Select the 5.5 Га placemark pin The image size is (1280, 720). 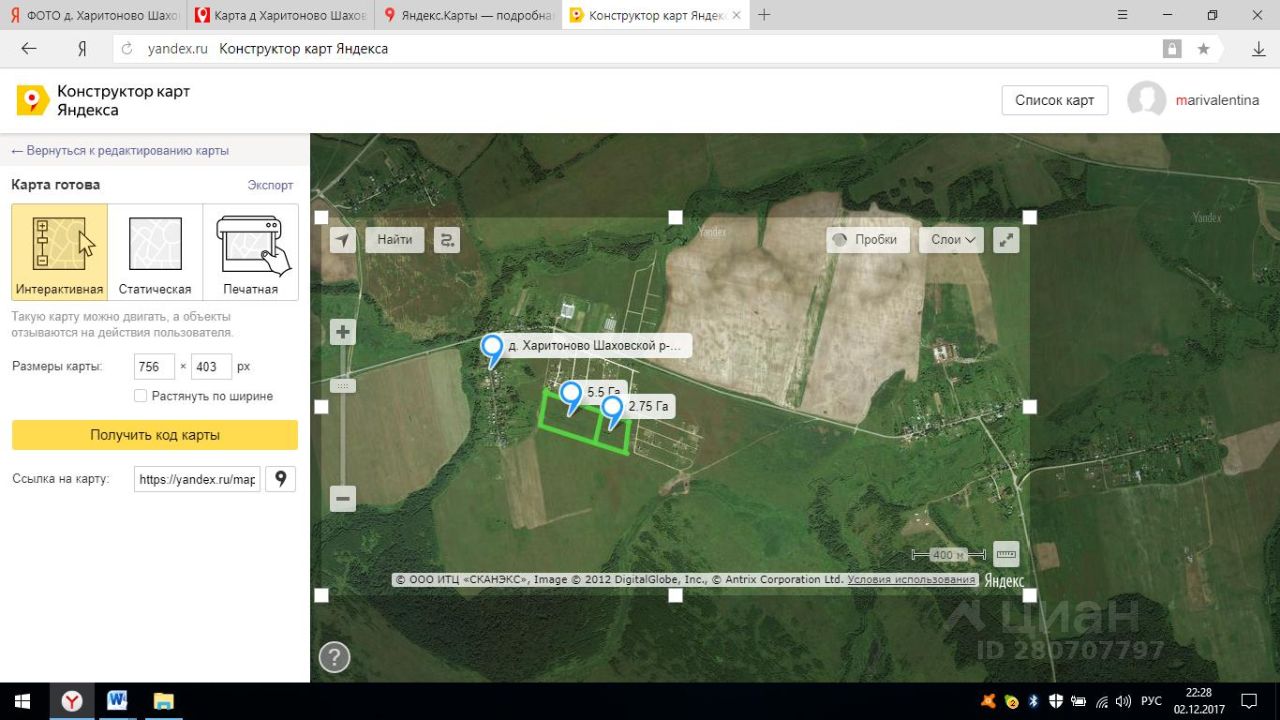pyautogui.click(x=571, y=398)
